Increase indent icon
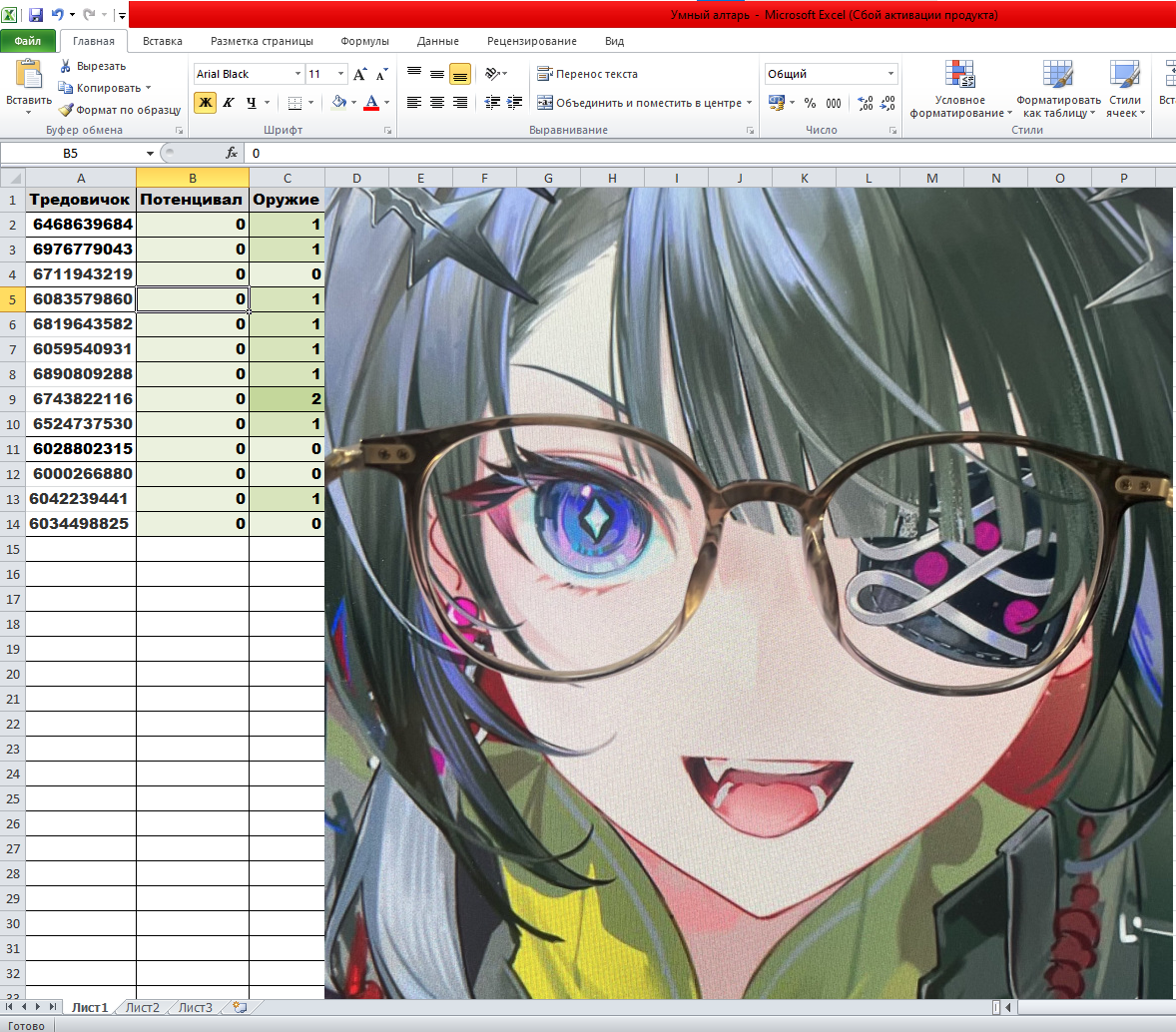Image resolution: width=1176 pixels, height=1032 pixels. 514,103
